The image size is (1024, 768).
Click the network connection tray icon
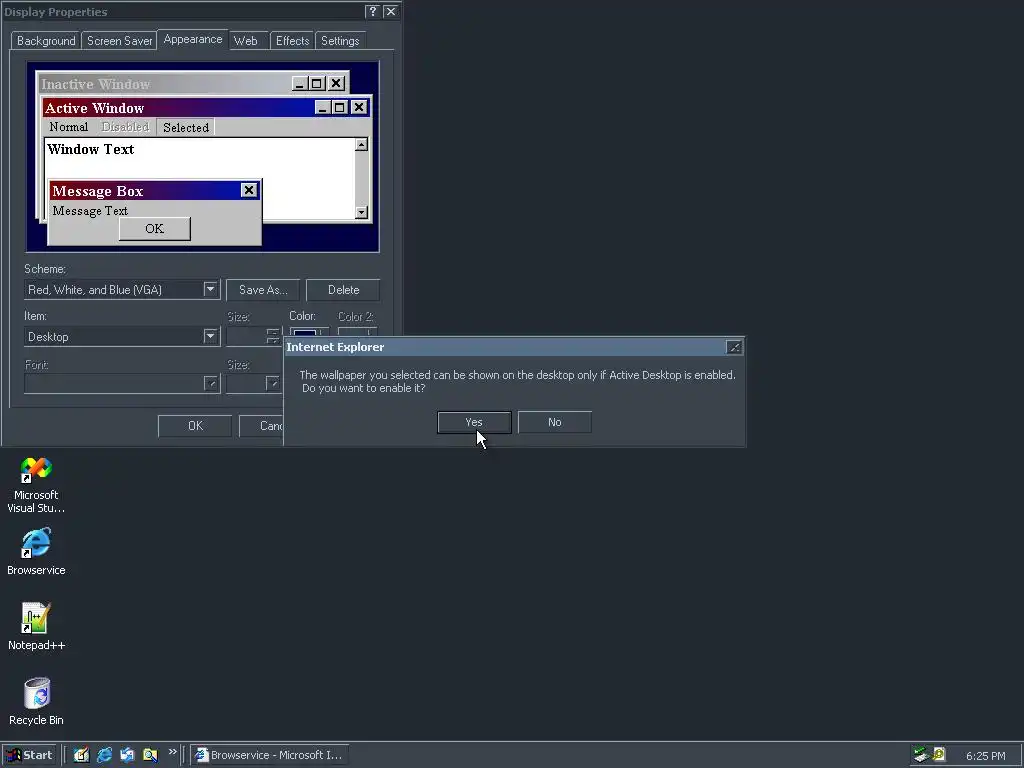[x=921, y=755]
